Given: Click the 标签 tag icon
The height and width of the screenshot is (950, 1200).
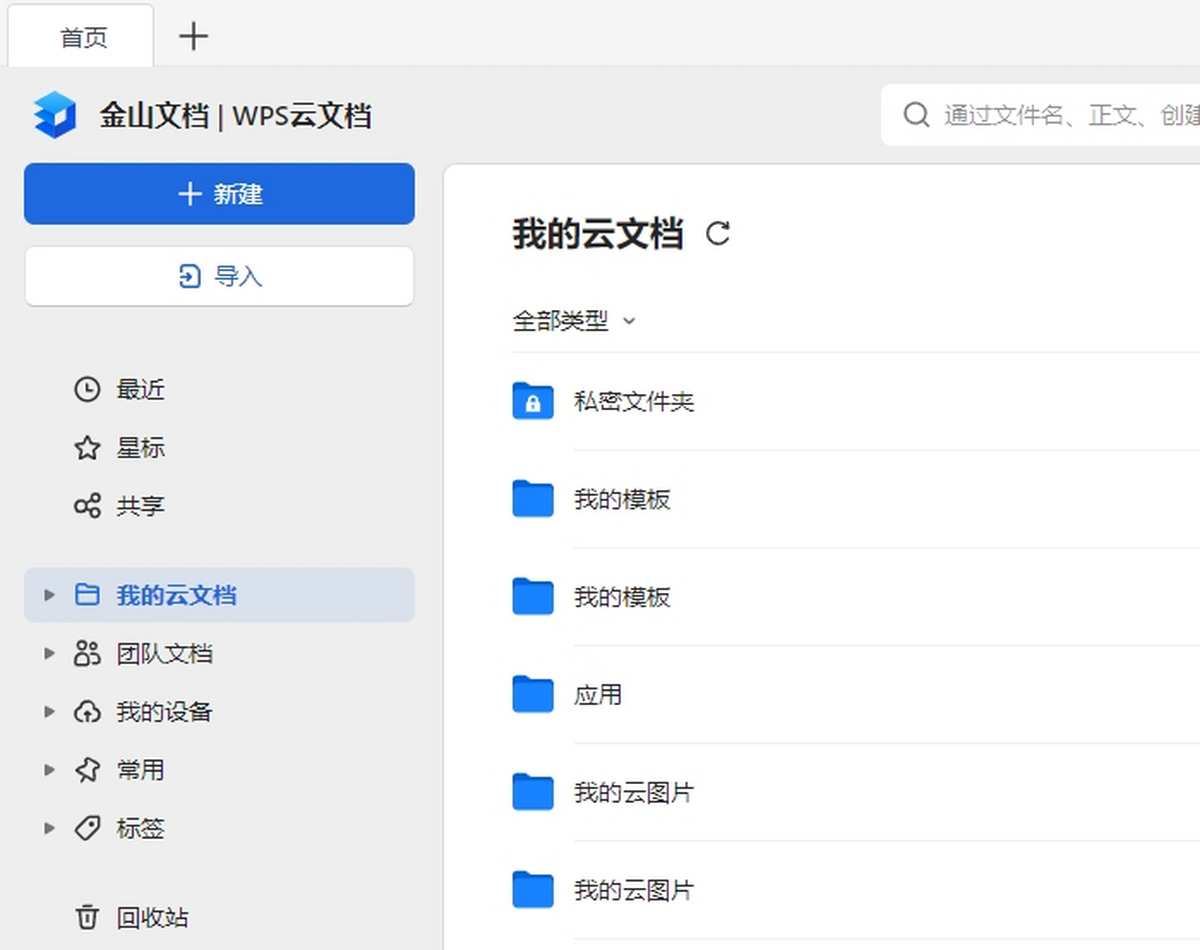Looking at the screenshot, I should pyautogui.click(x=87, y=828).
